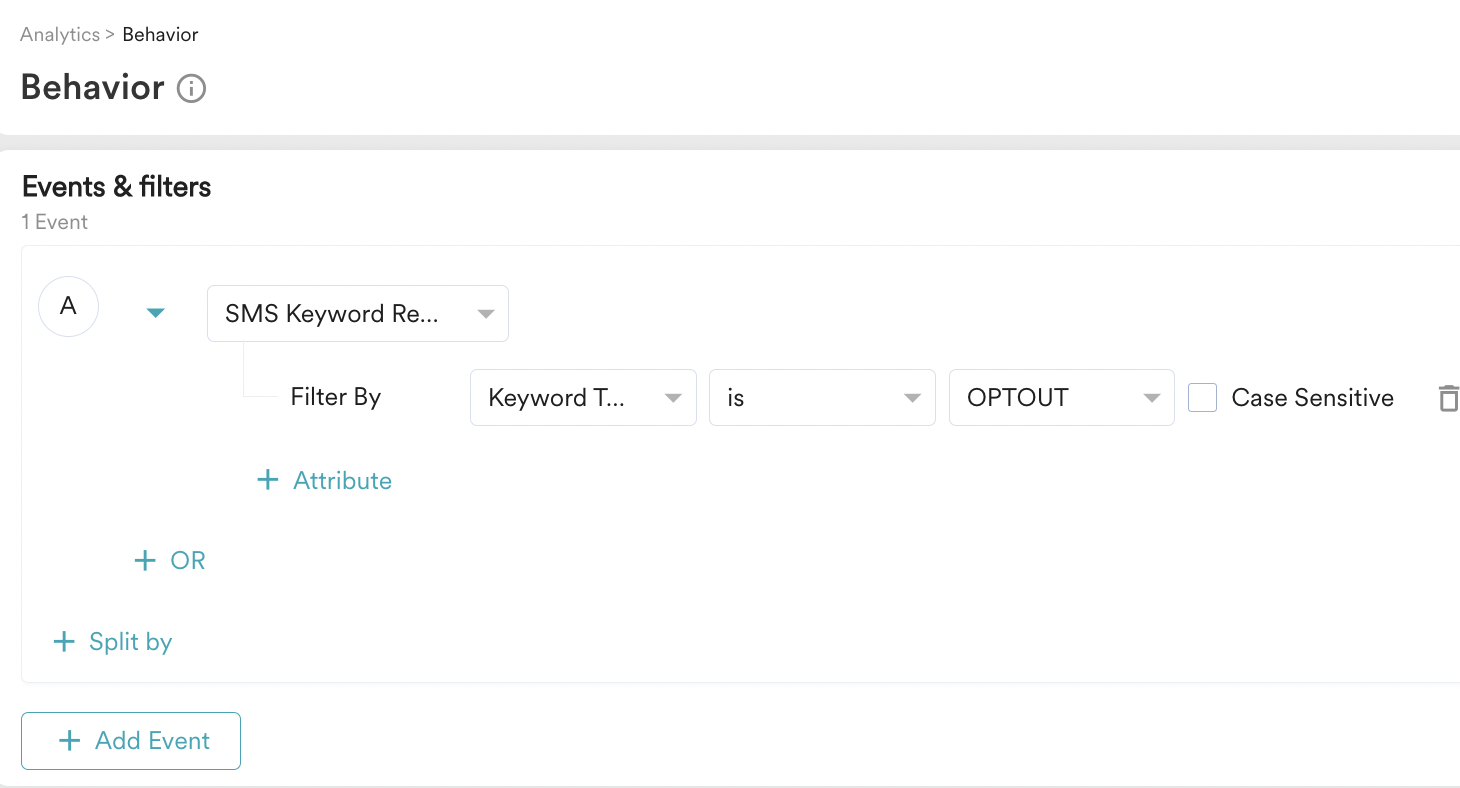
Task: Open the OPTOUT value dropdown
Action: pyautogui.click(x=1061, y=398)
